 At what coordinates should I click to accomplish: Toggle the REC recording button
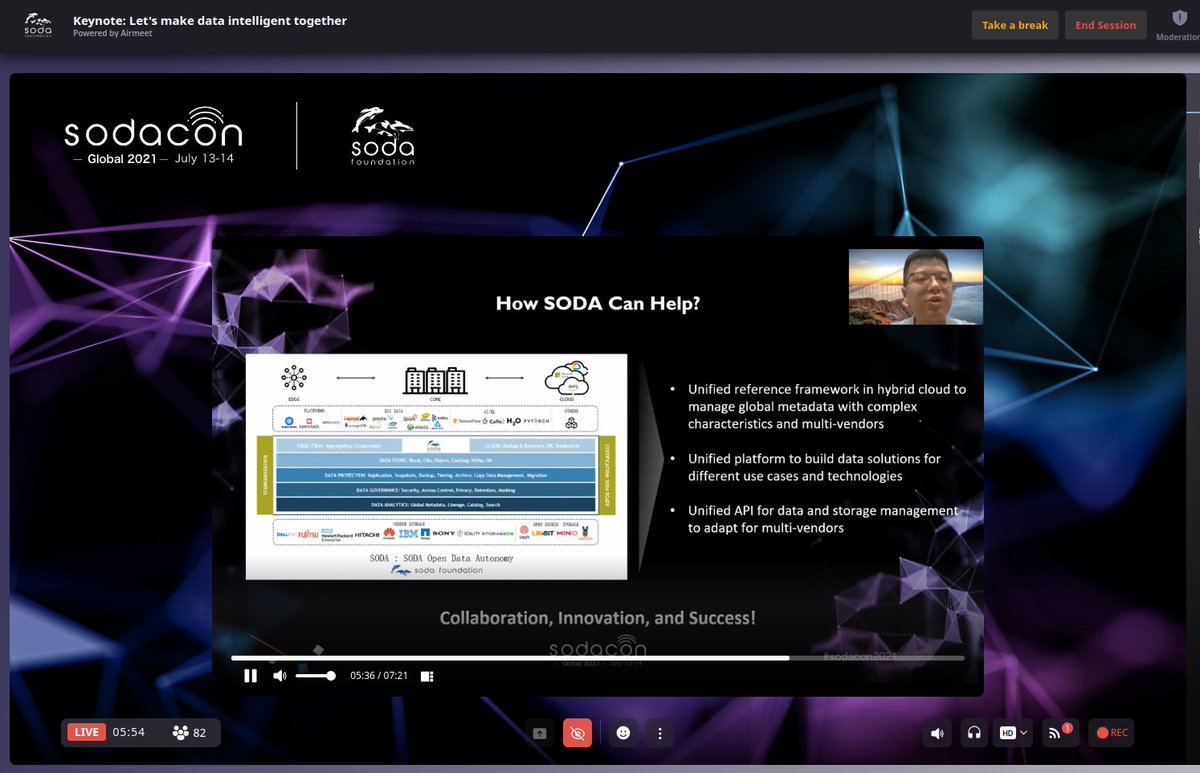[1112, 733]
